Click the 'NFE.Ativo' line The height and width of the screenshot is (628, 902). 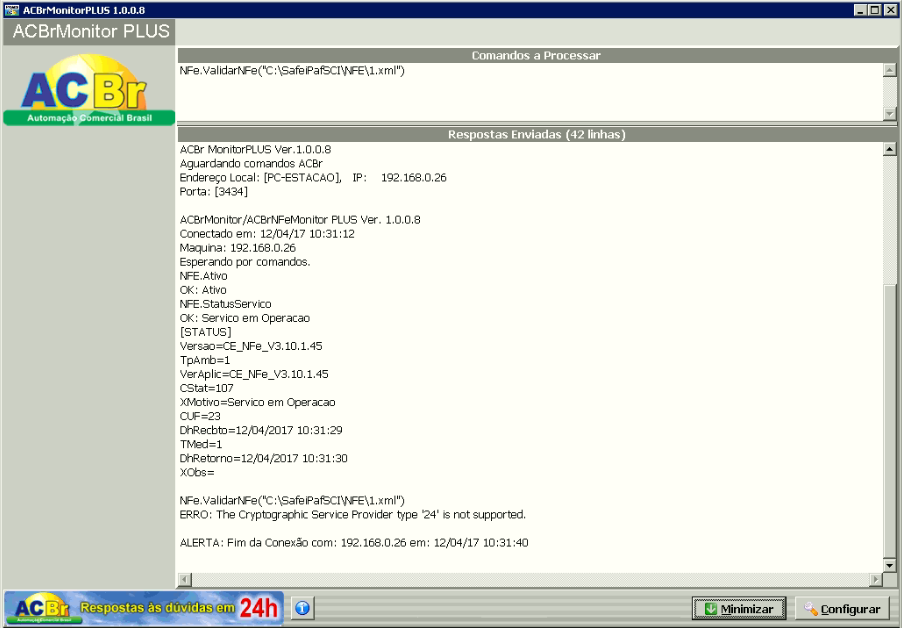coord(204,276)
